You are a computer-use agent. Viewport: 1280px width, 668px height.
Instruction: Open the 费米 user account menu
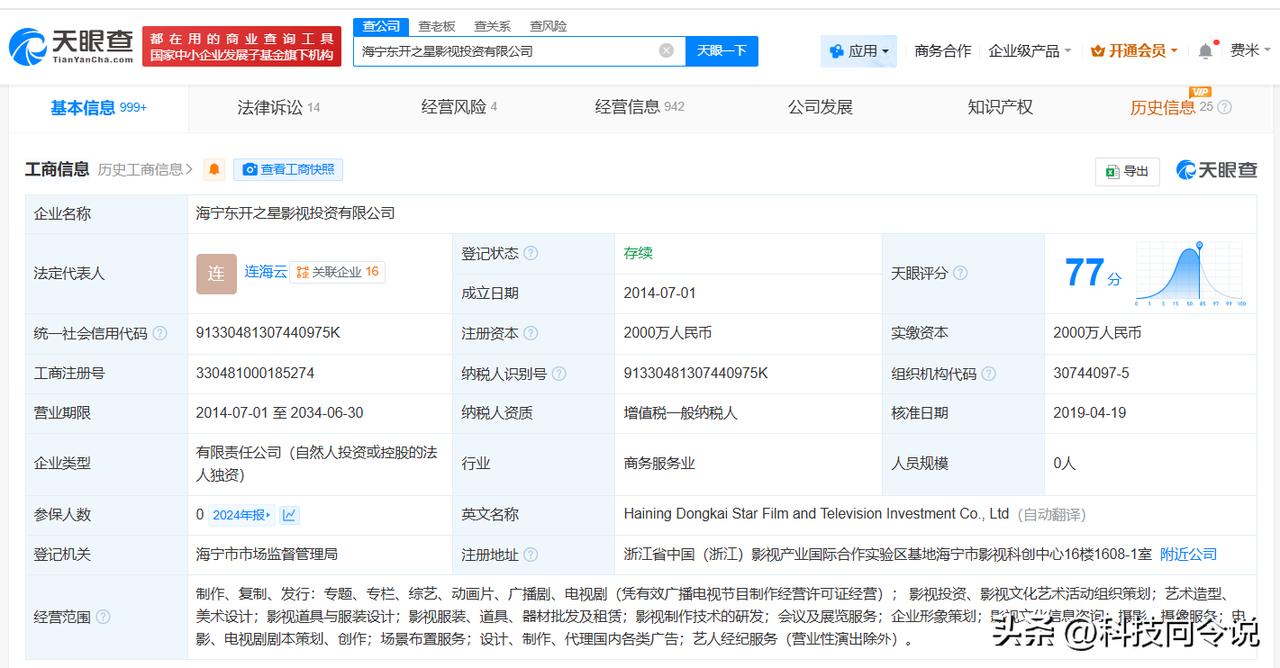point(1250,51)
